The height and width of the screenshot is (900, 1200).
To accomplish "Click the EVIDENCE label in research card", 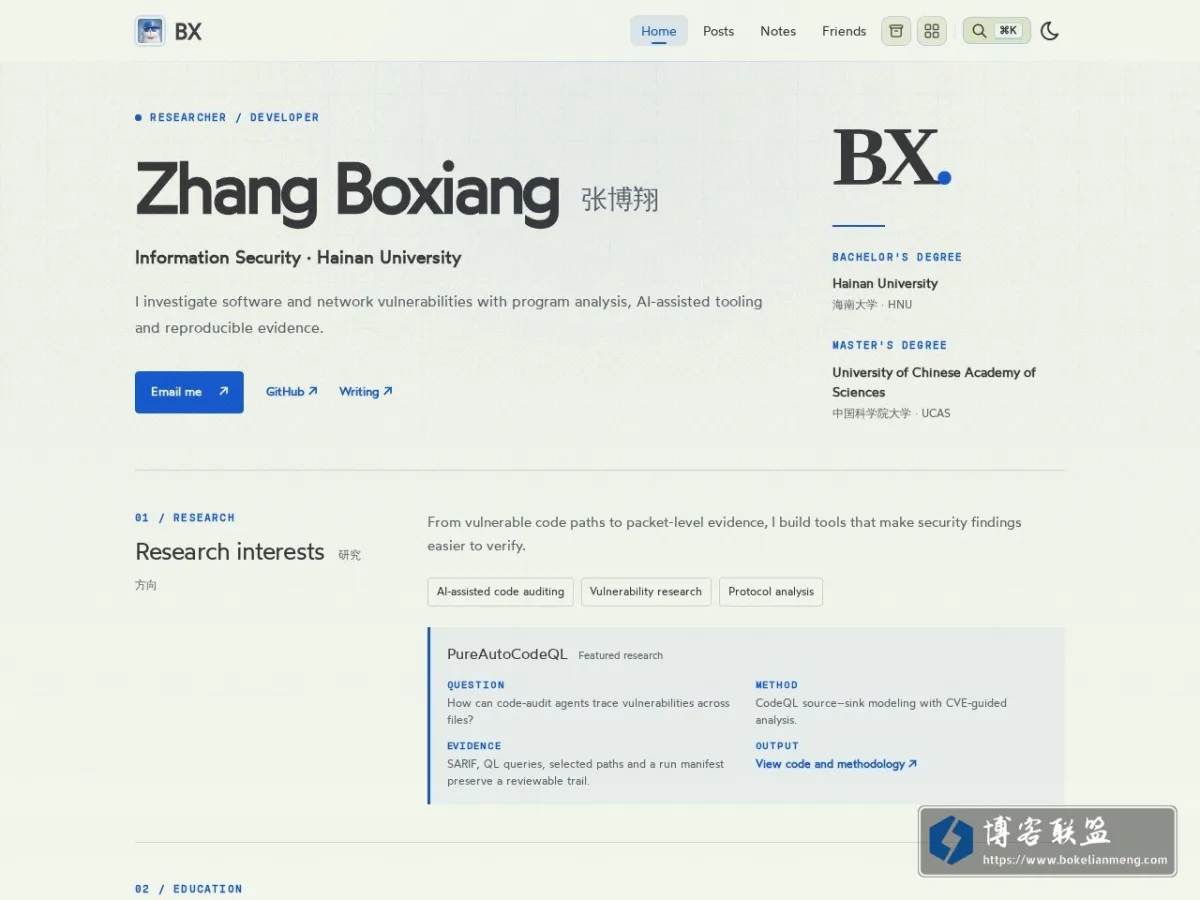I will point(474,746).
